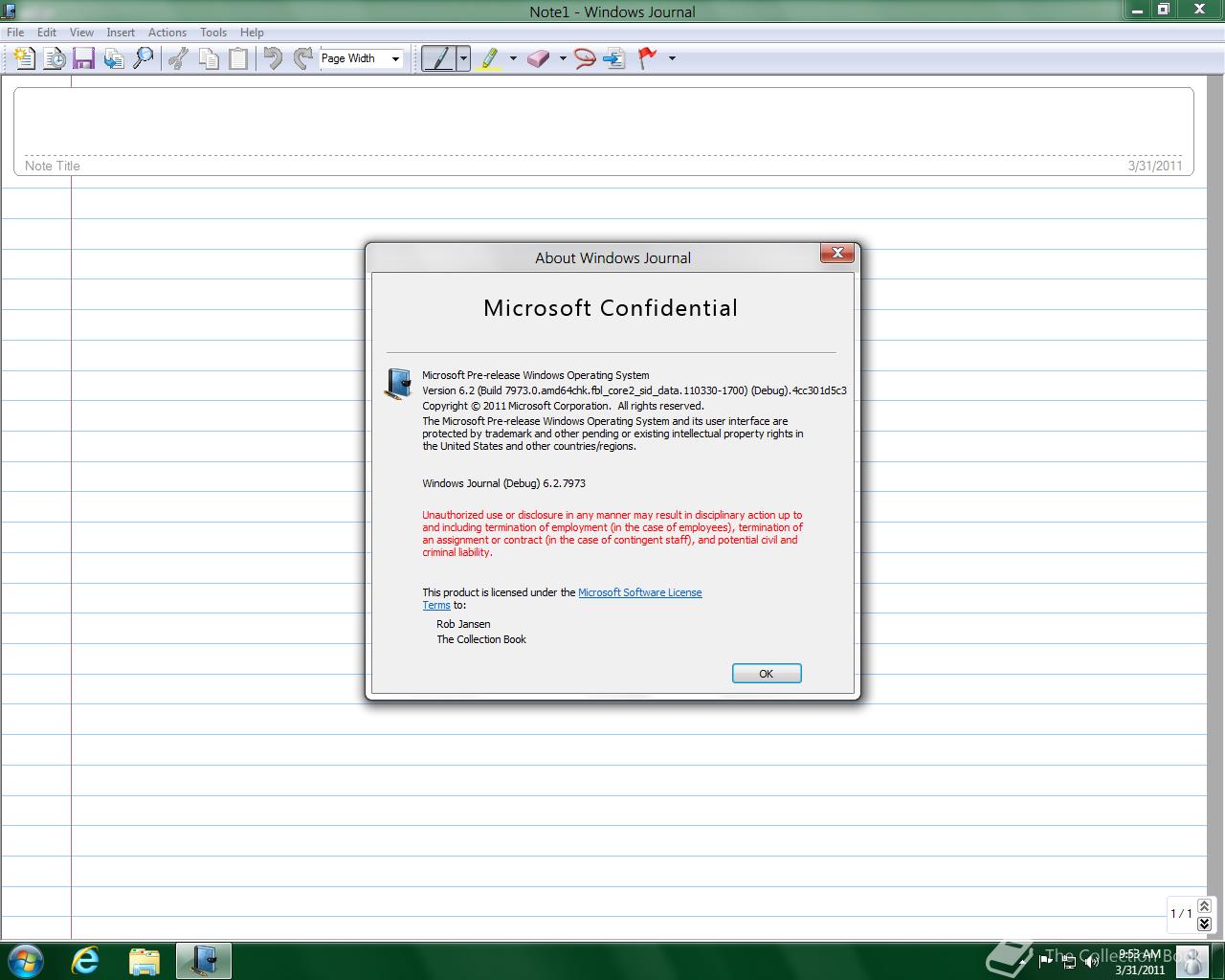The width and height of the screenshot is (1225, 980).
Task: Open the recent notes list icon
Action: 55,58
